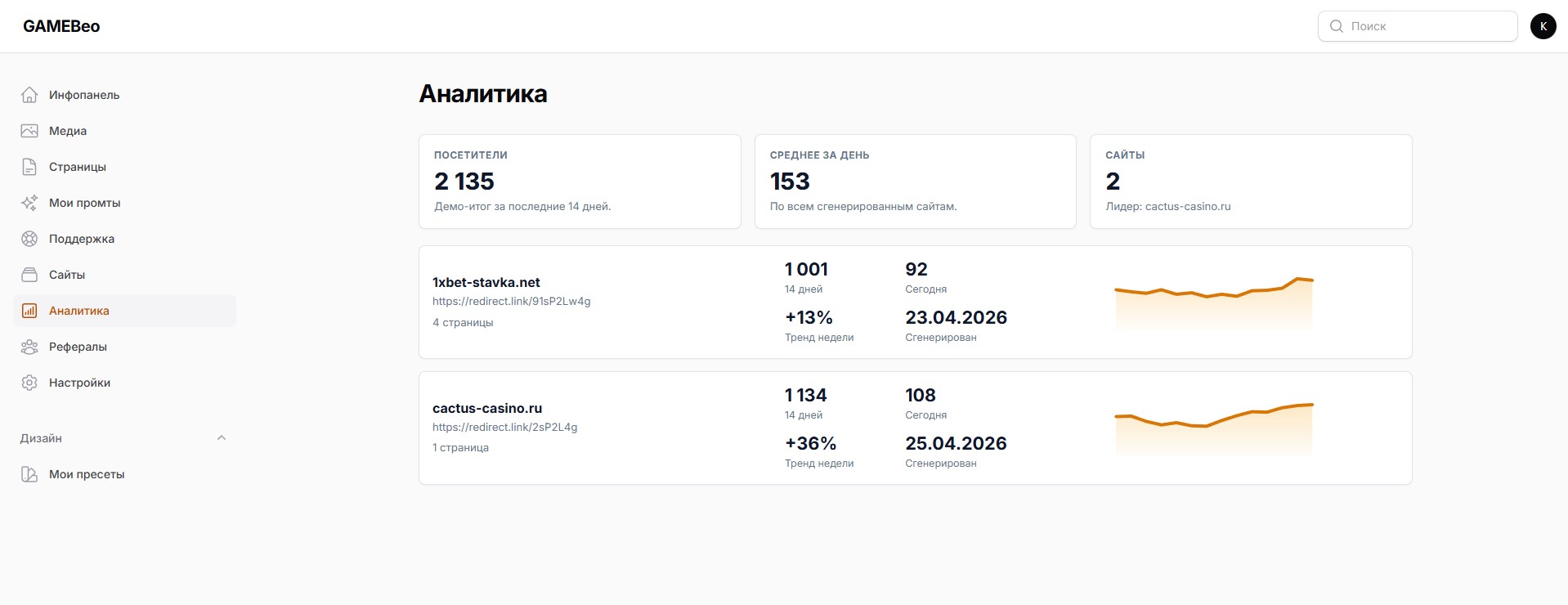The height and width of the screenshot is (605, 1568).
Task: Click the Дизайн section header
Action: coord(124,438)
